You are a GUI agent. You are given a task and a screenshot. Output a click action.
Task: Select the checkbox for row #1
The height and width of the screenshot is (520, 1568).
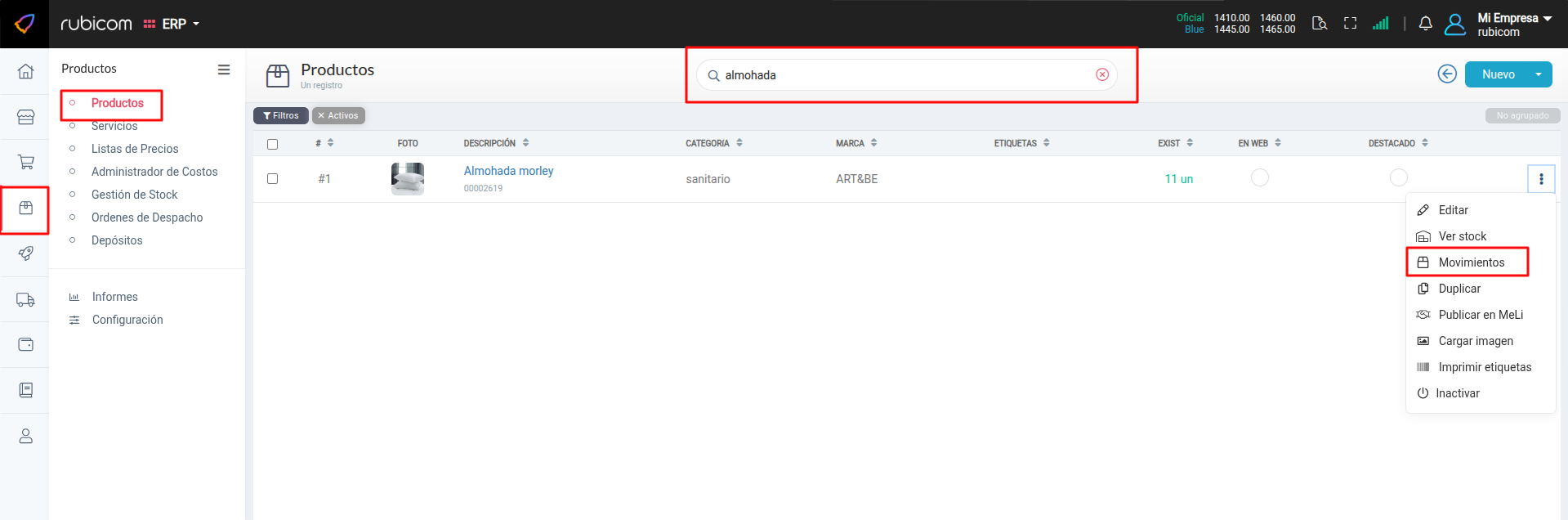(273, 179)
